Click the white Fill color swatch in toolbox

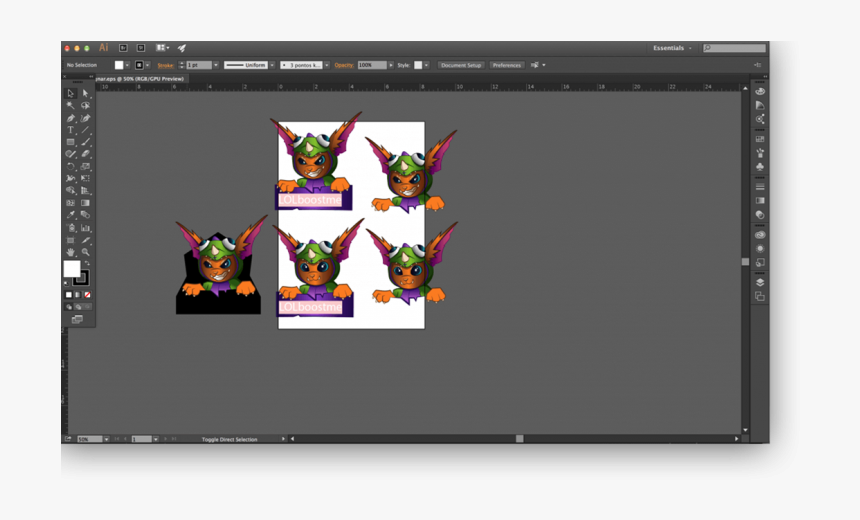point(72,269)
